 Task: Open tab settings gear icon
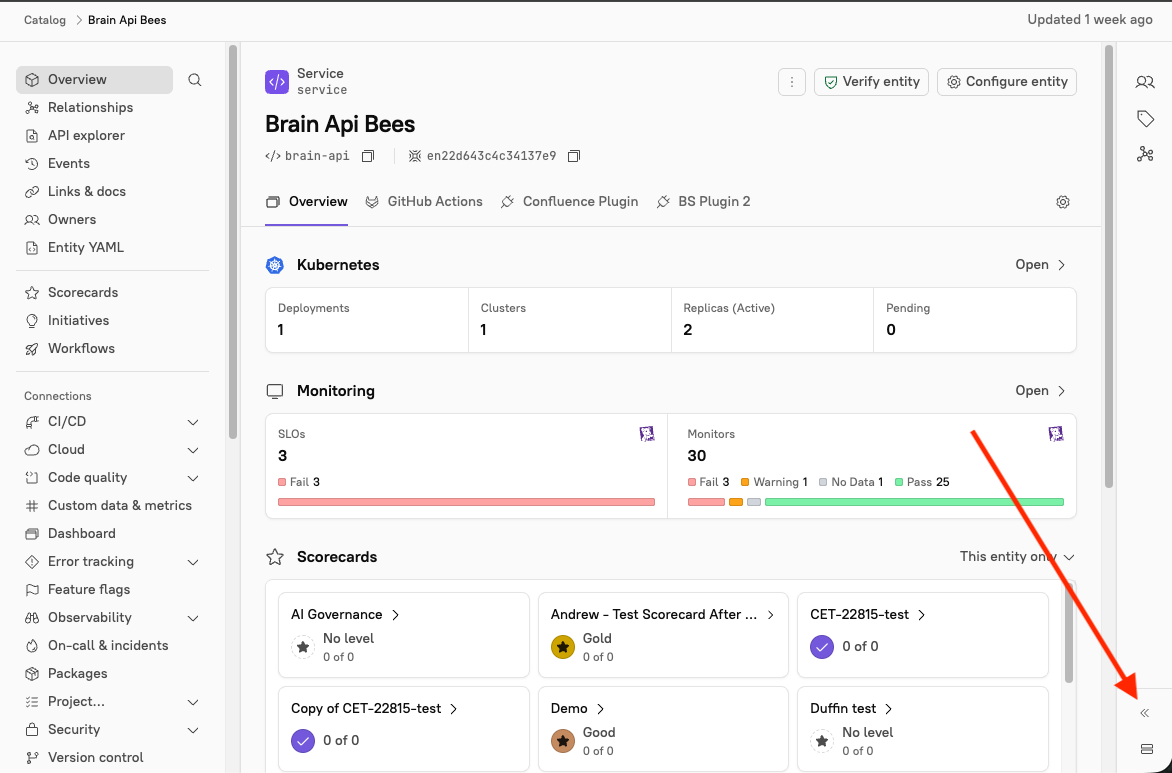click(x=1063, y=202)
